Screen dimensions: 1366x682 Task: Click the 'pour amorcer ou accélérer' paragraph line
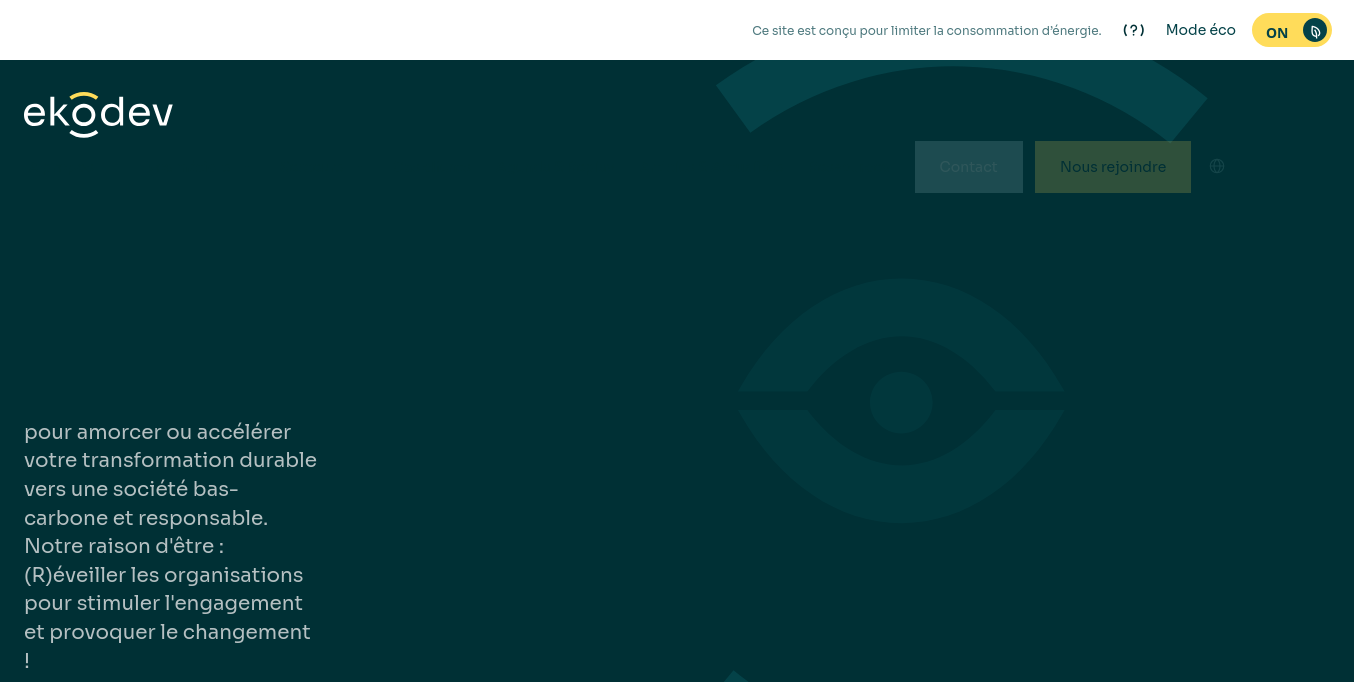point(157,432)
